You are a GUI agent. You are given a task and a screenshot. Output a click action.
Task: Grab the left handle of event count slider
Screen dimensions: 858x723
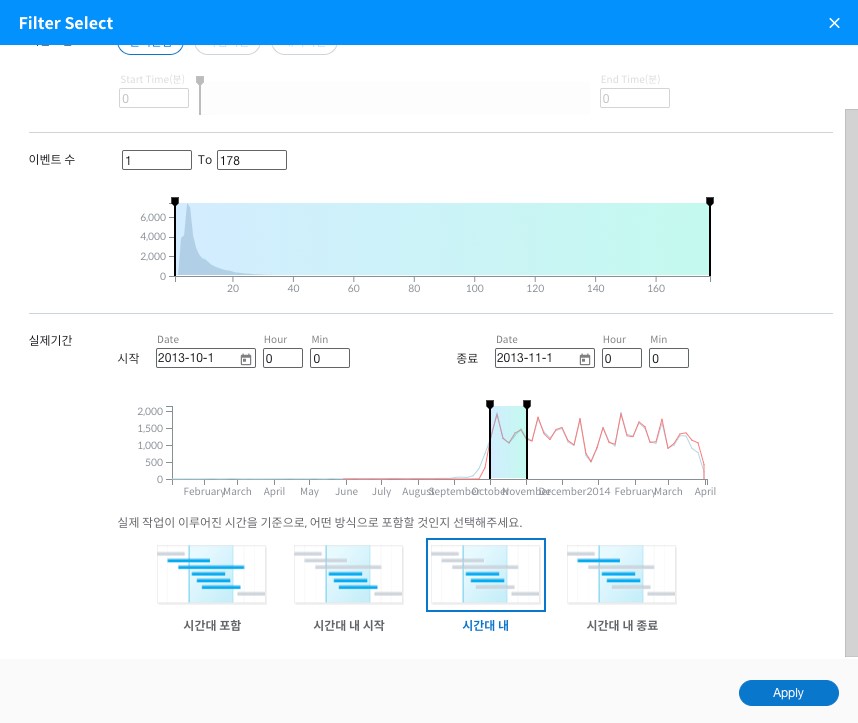(x=175, y=202)
